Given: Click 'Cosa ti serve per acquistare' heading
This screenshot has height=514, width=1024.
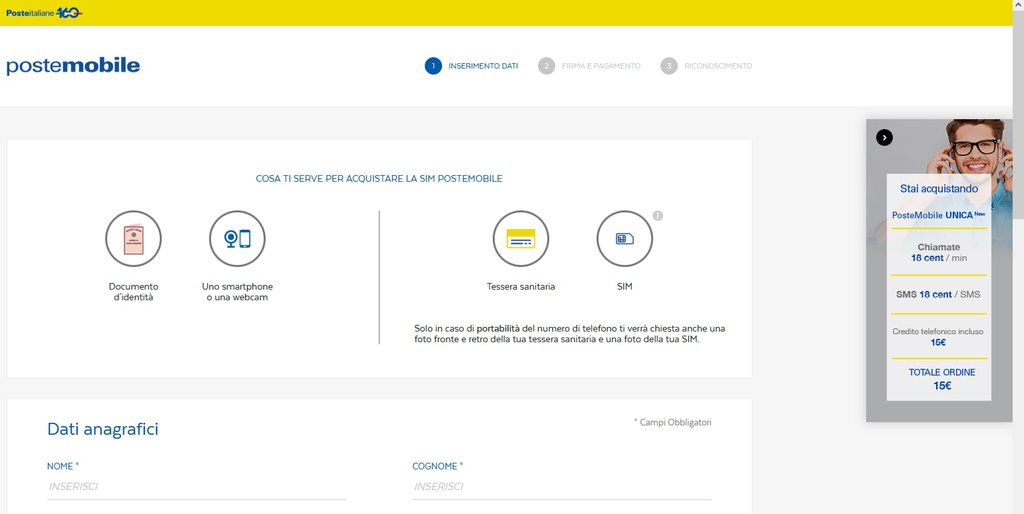Looking at the screenshot, I should coord(379,178).
